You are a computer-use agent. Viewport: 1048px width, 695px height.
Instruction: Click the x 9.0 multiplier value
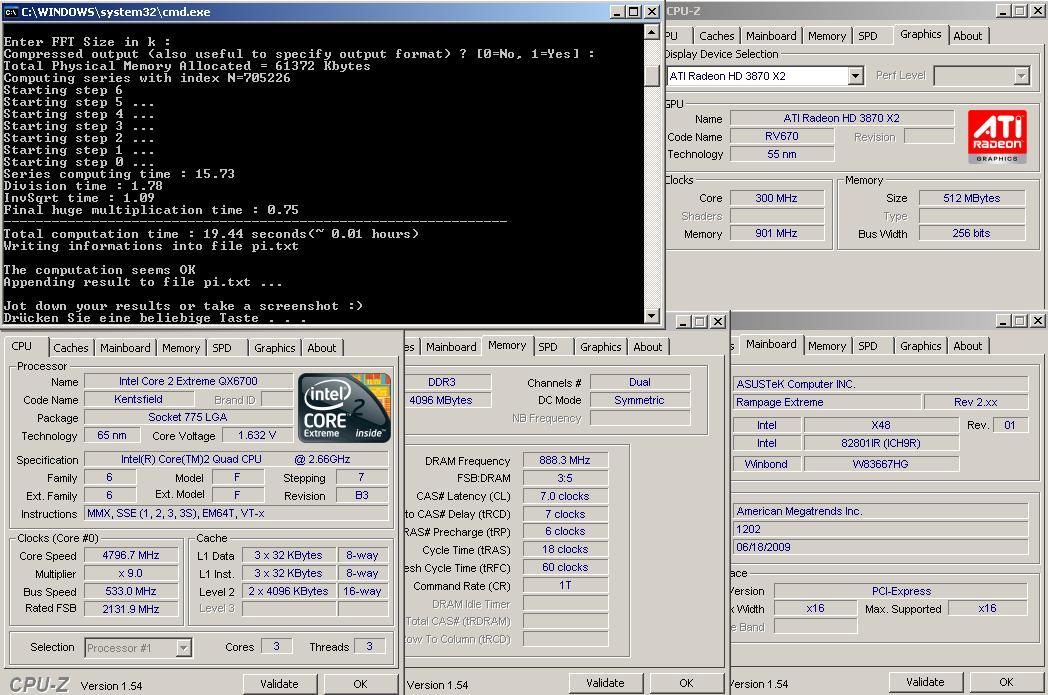tap(131, 573)
